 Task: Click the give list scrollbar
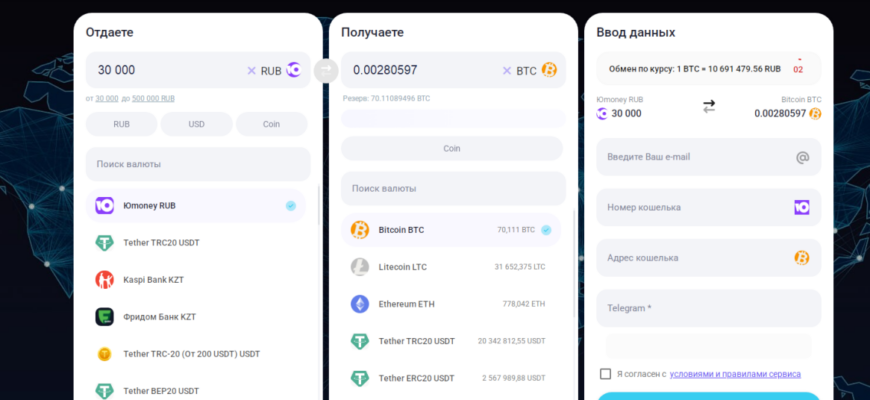[x=318, y=205]
